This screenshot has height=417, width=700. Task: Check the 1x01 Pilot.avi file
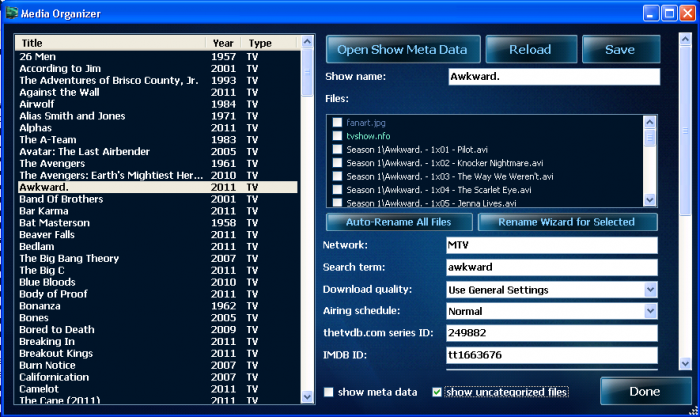coord(338,149)
